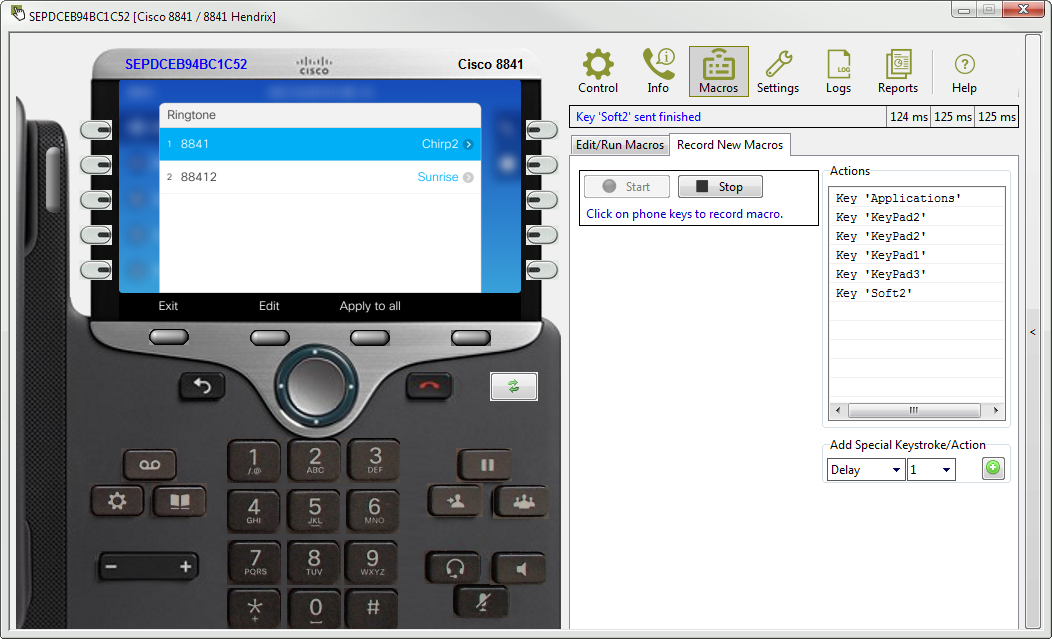Click the green refresh screen button
The width and height of the screenshot is (1052, 639).
tap(513, 386)
